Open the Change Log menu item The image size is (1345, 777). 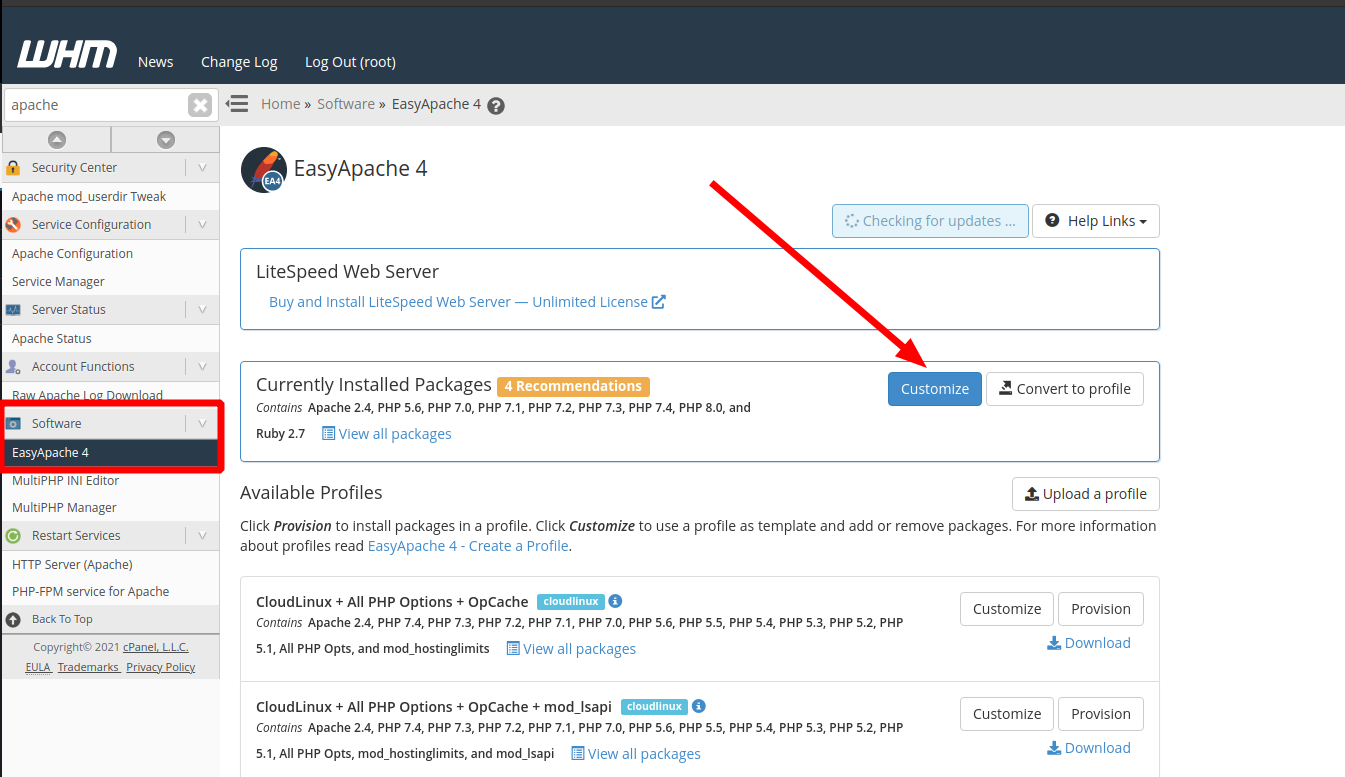(239, 62)
